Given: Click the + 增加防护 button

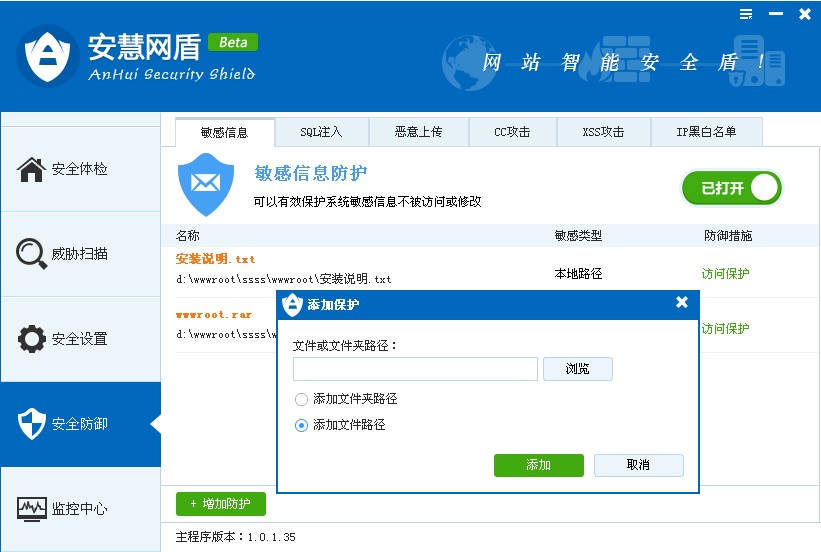Looking at the screenshot, I should point(220,504).
